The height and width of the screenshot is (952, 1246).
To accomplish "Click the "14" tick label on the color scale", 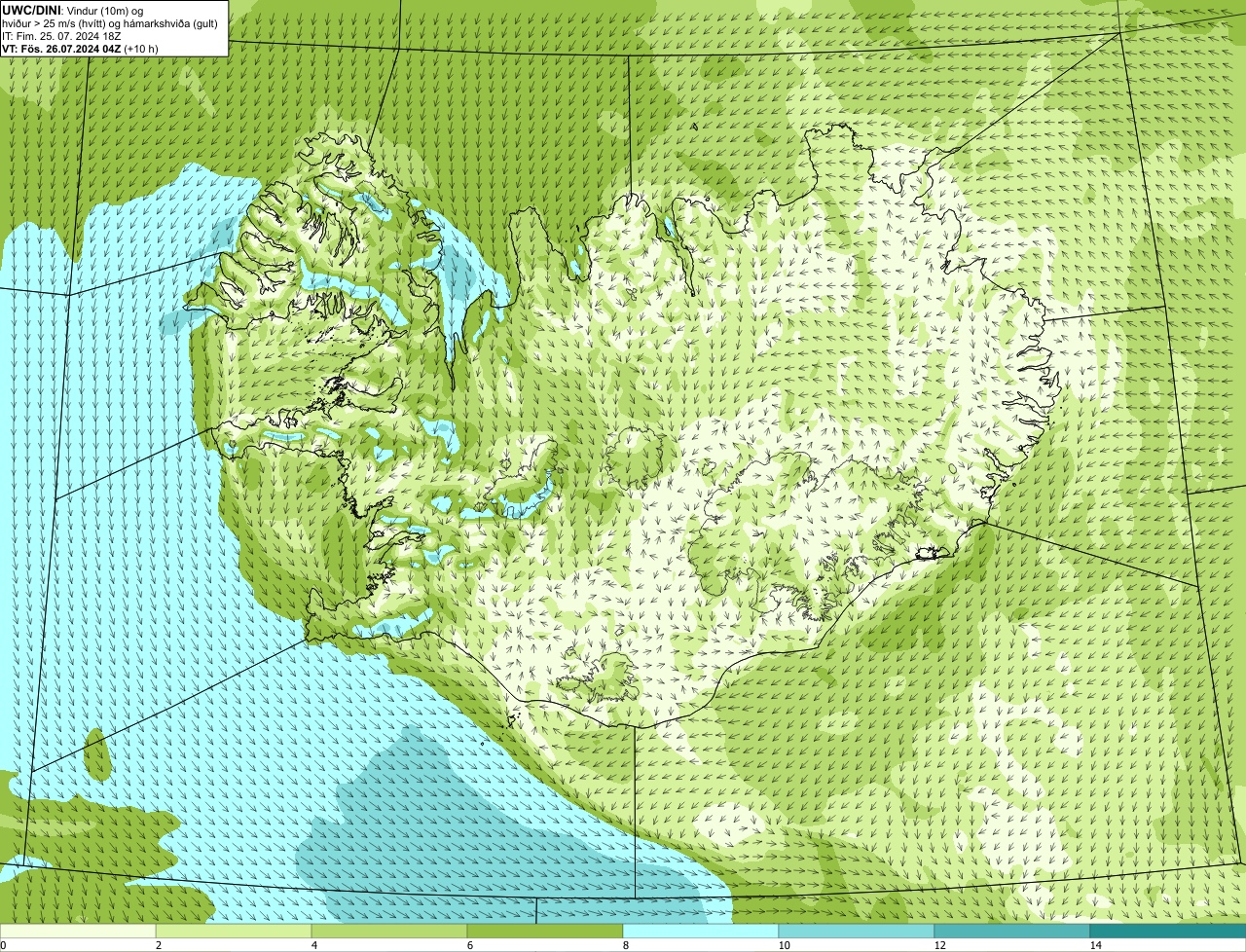I will click(x=1095, y=945).
